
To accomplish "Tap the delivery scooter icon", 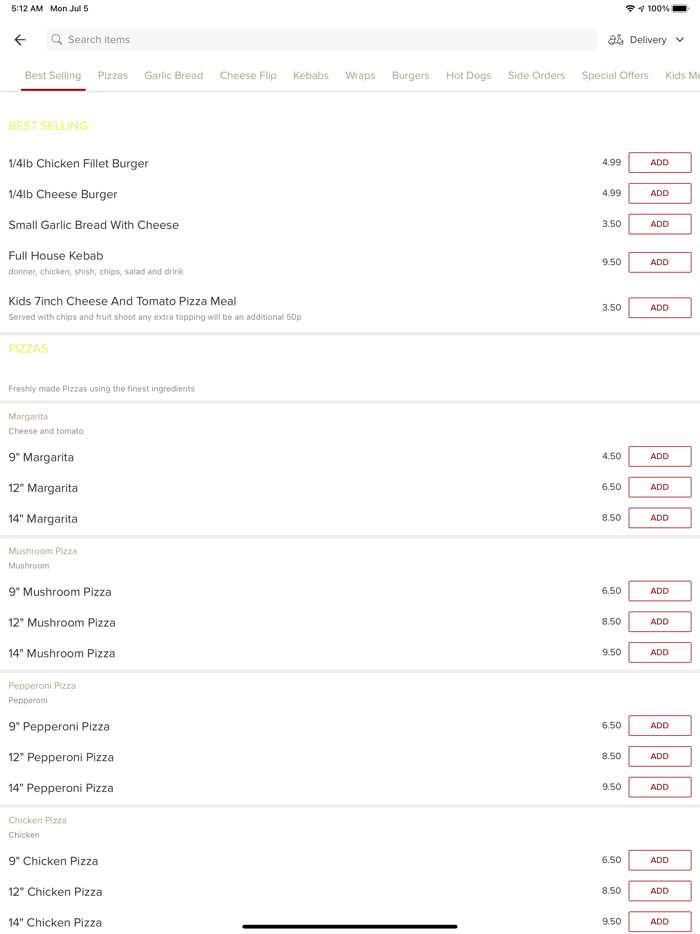I will pos(616,40).
